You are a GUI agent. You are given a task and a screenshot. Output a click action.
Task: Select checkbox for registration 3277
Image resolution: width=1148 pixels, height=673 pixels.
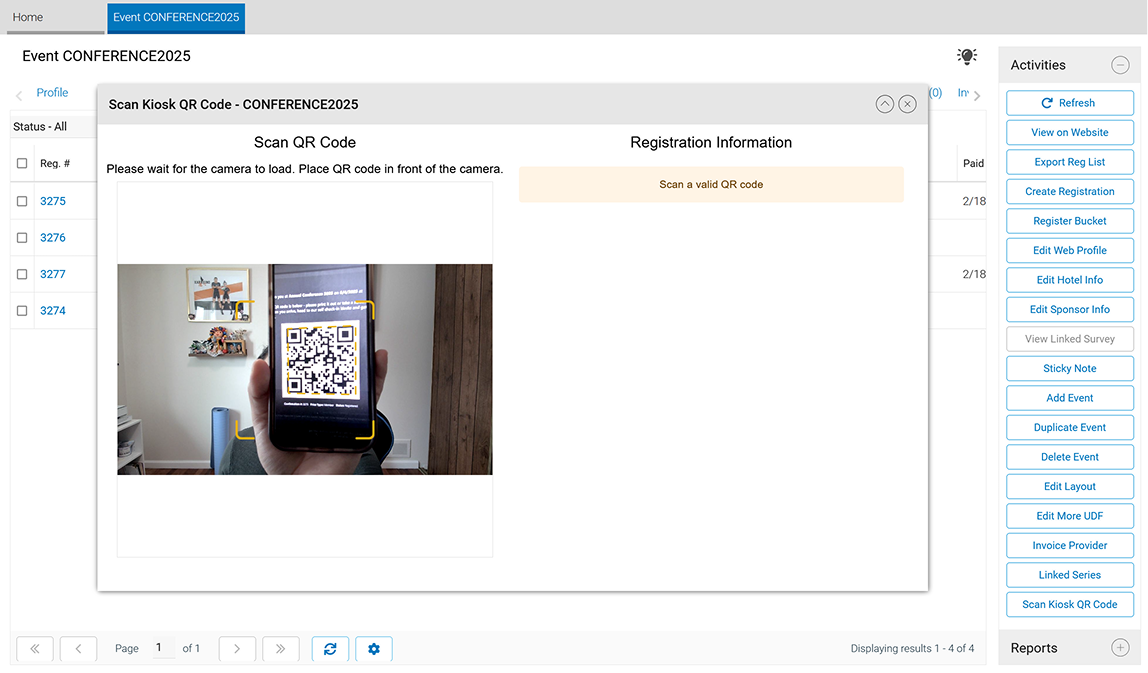[22, 274]
